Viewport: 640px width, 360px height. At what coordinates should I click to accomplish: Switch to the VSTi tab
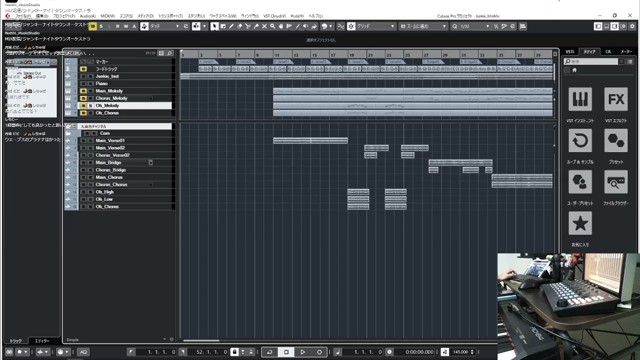click(570, 52)
